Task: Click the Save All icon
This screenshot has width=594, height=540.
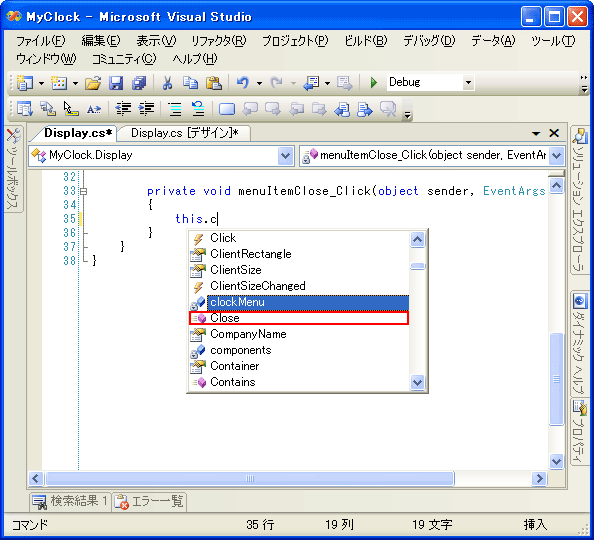Action: [x=139, y=83]
